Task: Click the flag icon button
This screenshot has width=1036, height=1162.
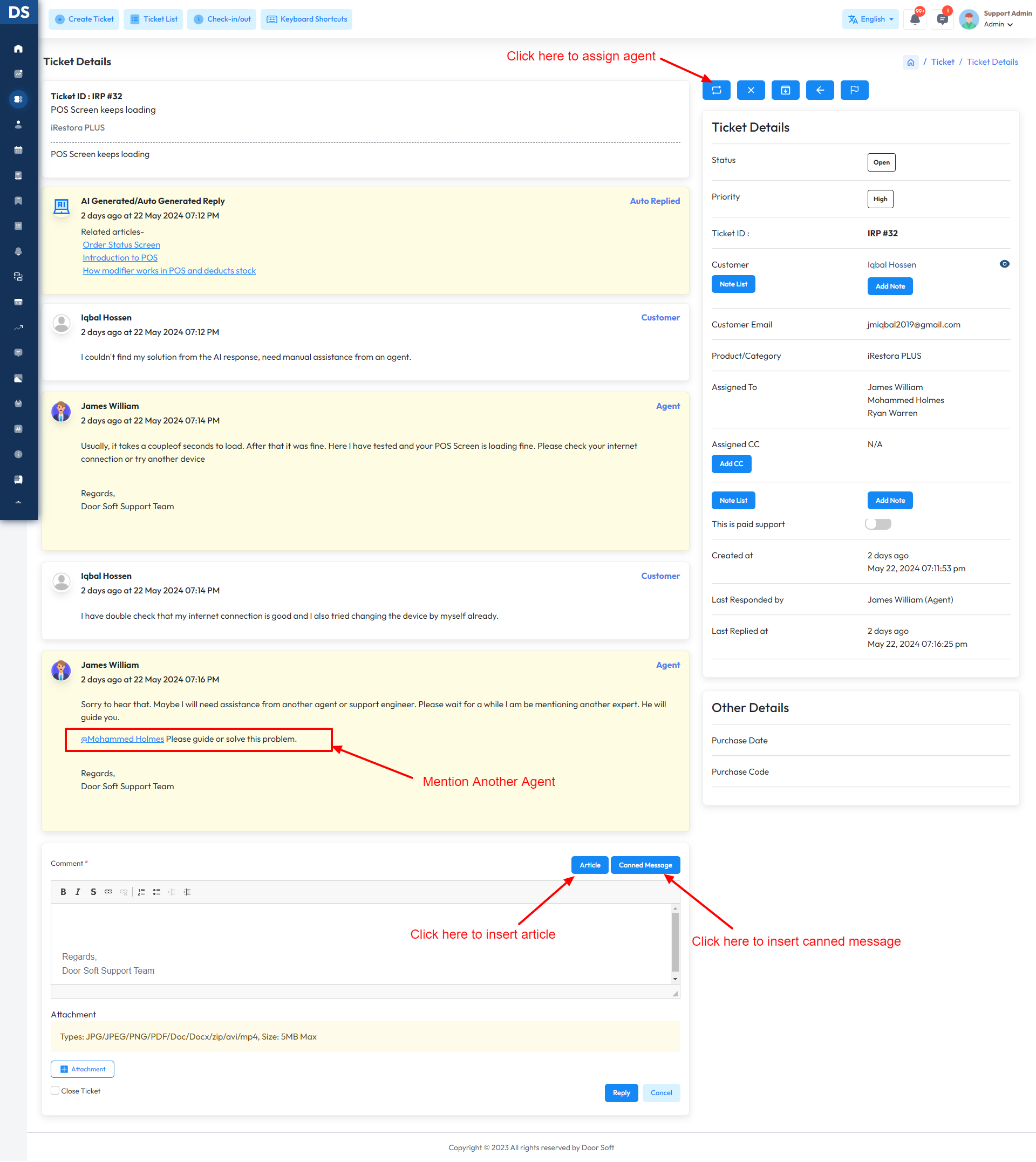Action: coord(854,90)
